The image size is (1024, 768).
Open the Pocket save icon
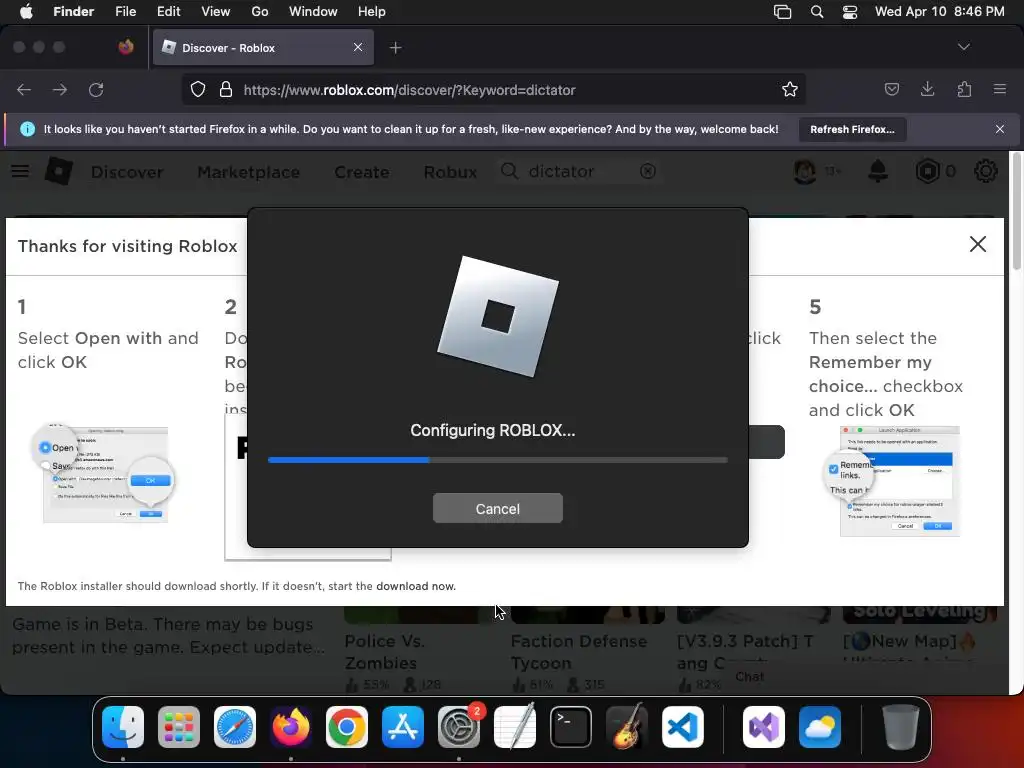(x=891, y=89)
